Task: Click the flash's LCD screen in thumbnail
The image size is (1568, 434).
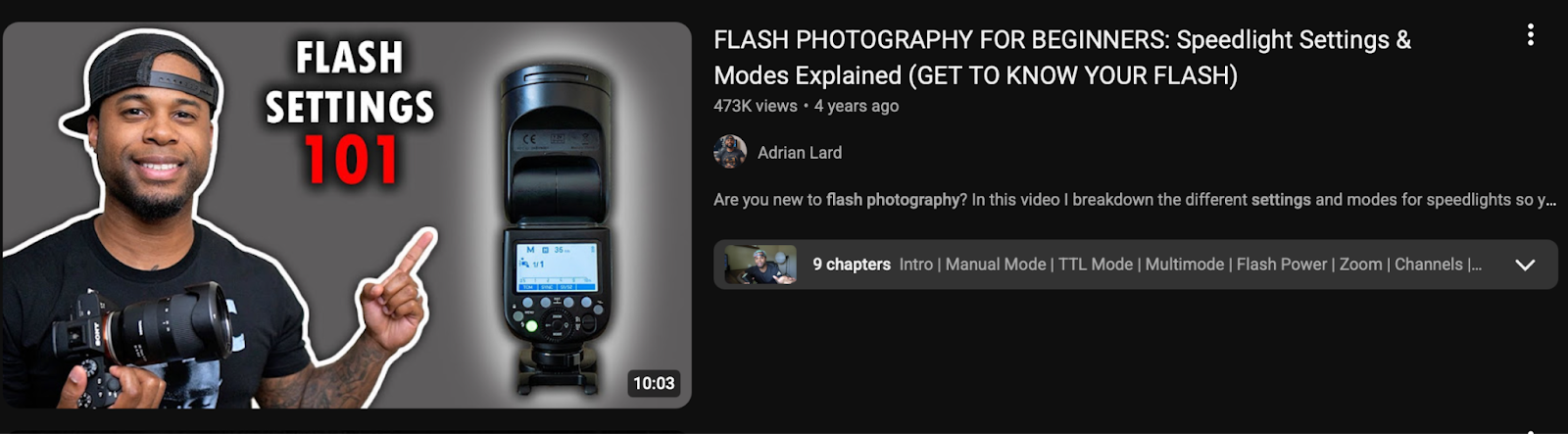Action: [x=556, y=265]
